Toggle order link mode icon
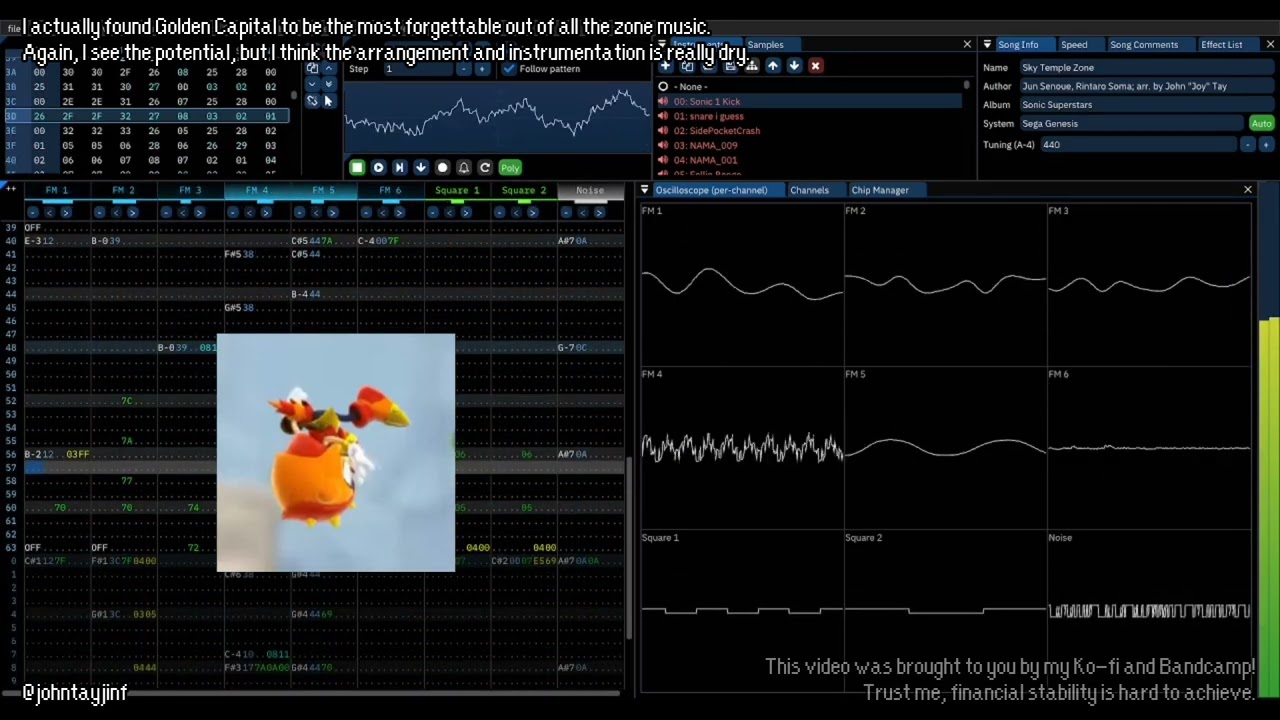 tap(312, 101)
